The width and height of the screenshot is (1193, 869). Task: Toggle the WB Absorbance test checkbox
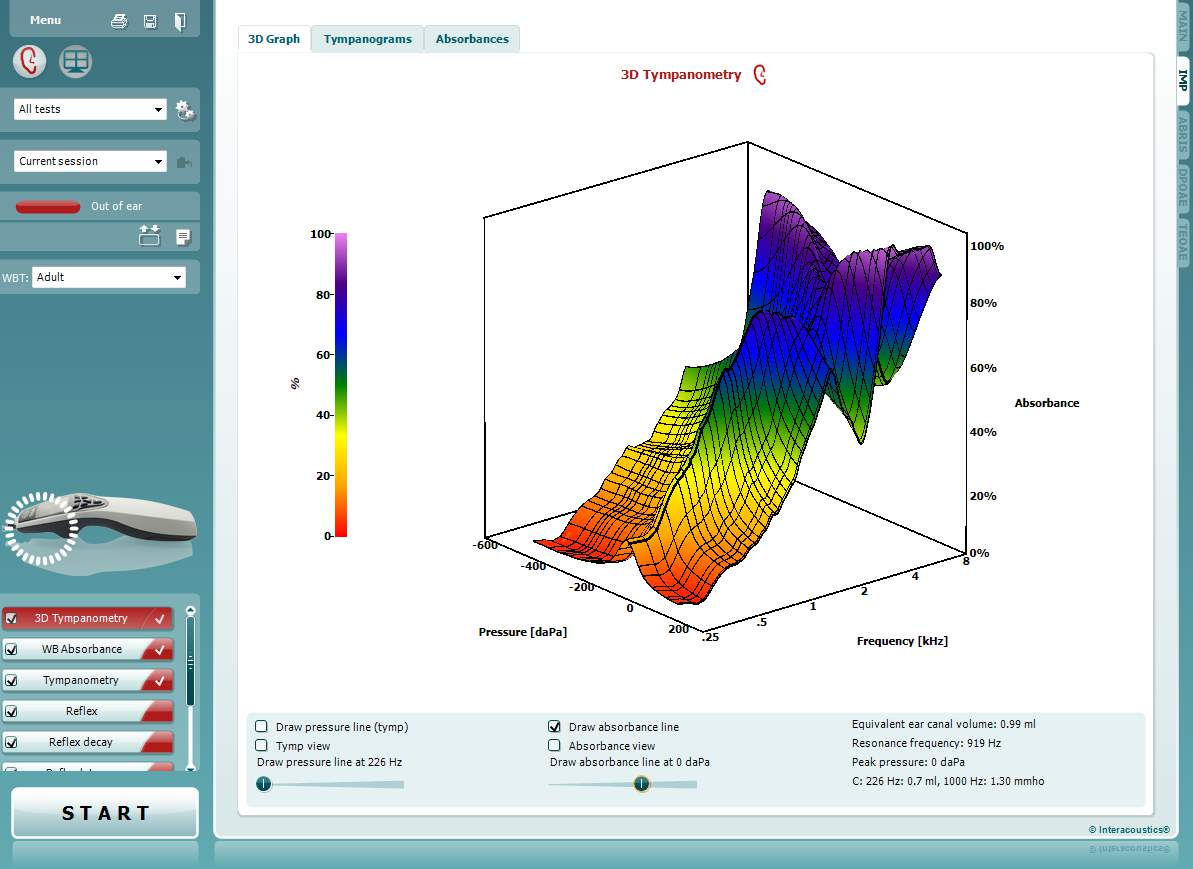pyautogui.click(x=11, y=649)
